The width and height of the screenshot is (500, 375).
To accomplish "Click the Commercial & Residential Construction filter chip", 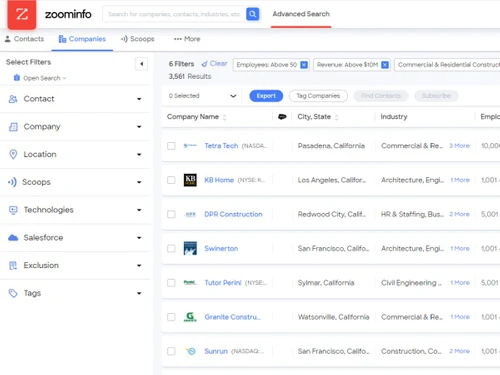I will 447,65.
